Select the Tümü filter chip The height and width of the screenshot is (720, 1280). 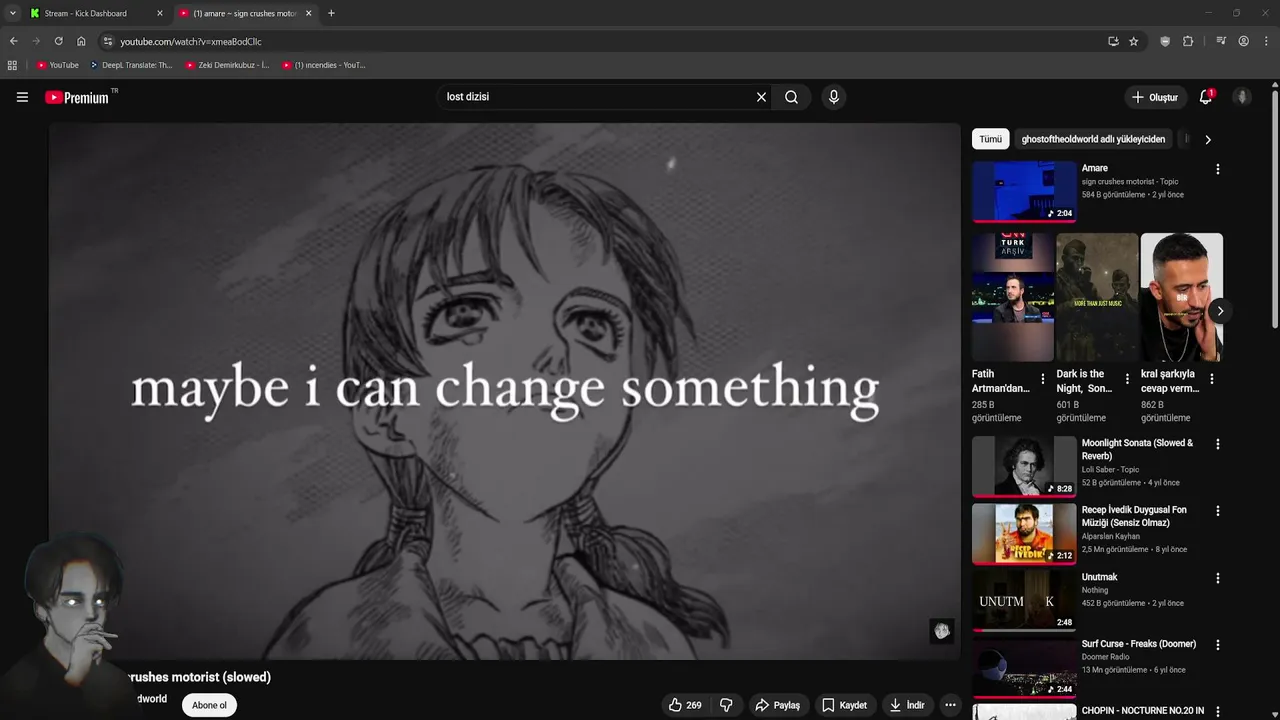[x=990, y=139]
